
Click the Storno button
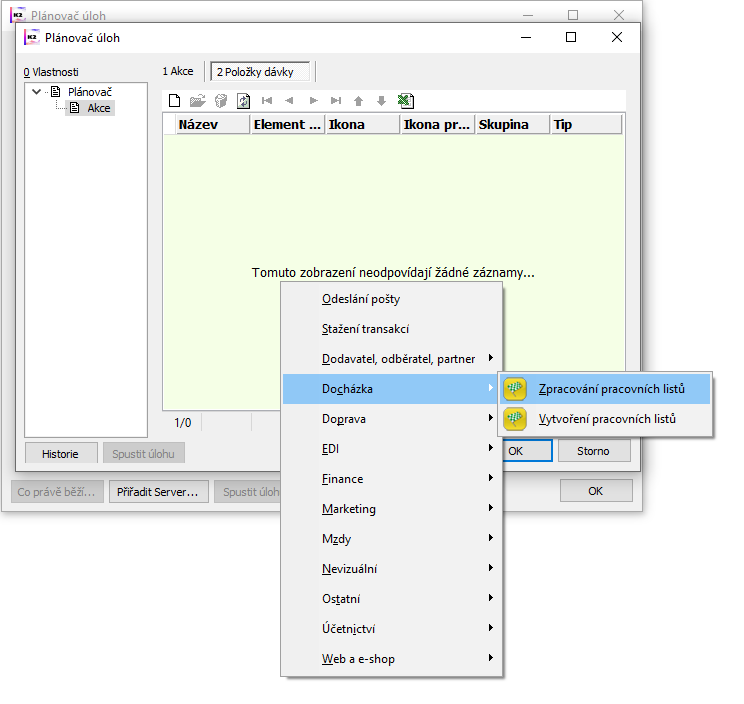[x=594, y=451]
